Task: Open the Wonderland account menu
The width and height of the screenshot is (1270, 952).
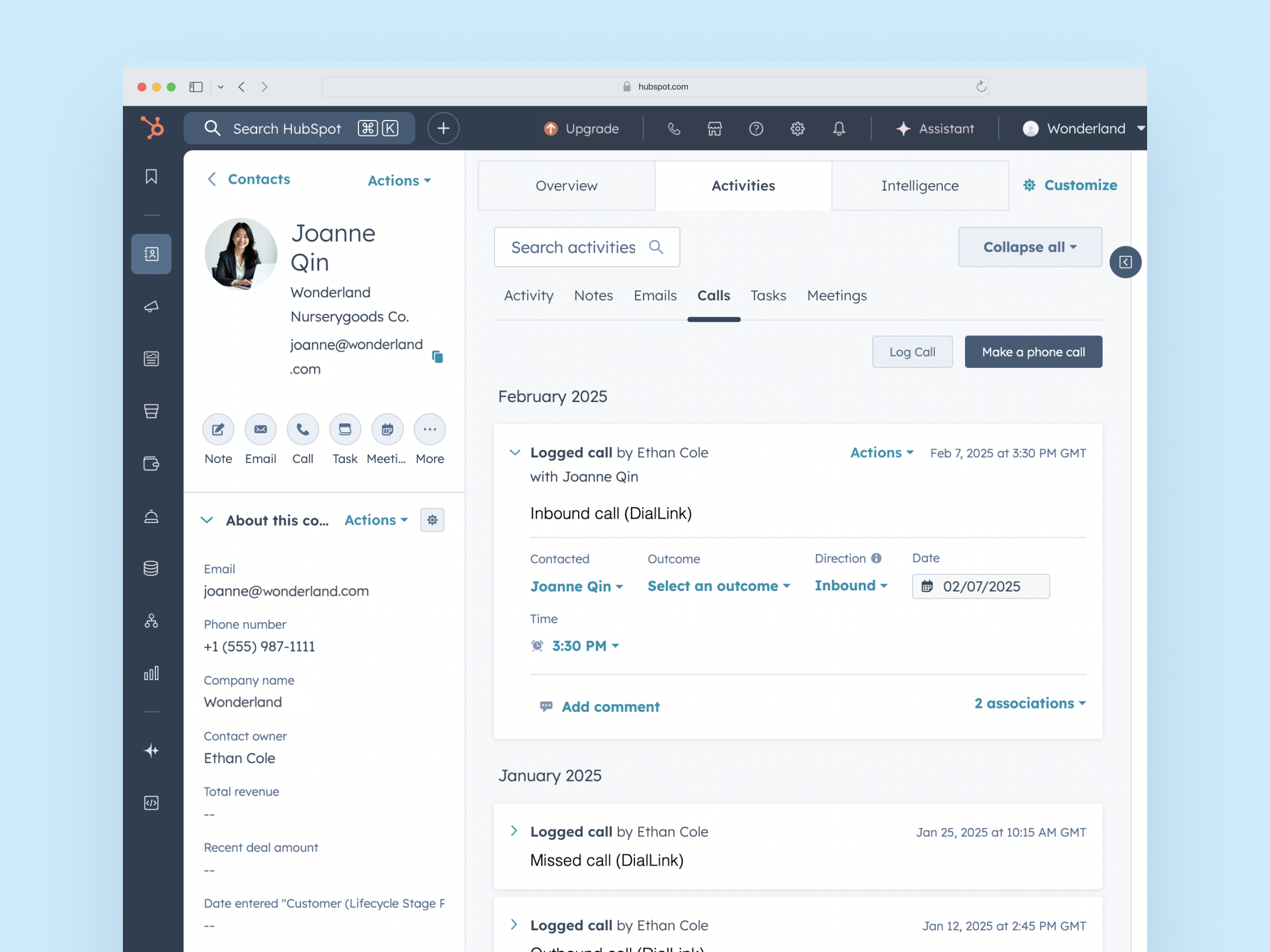Action: pos(1083,129)
